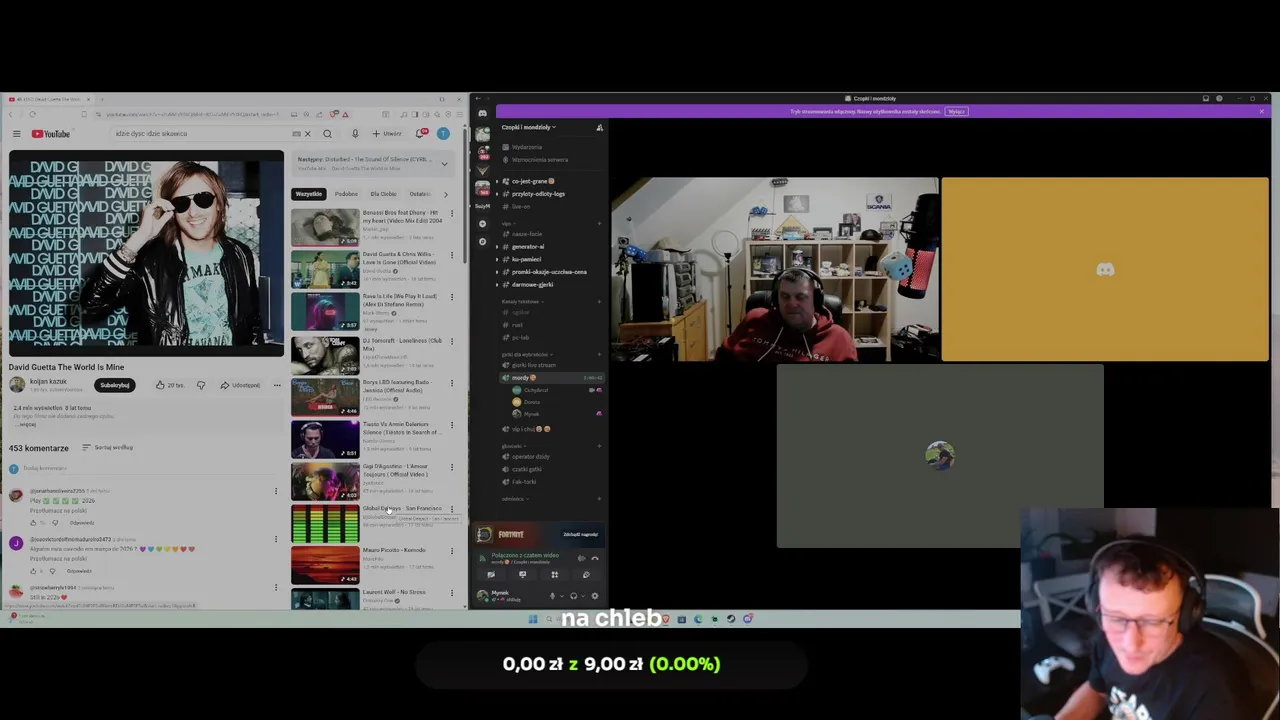Viewport: 1280px width, 720px height.
Task: Disconnect from the Discord voice call
Action: coord(594,558)
